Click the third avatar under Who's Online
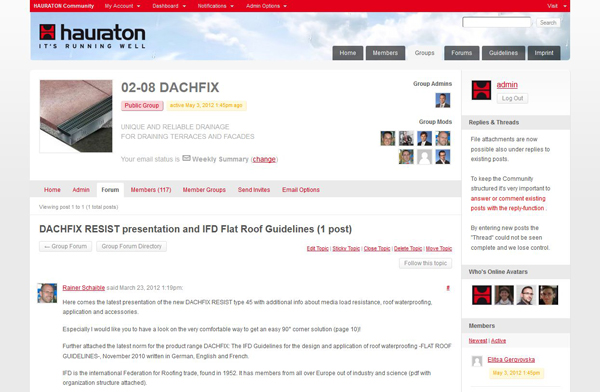Viewport: 600px width, 392px height. (x=526, y=295)
